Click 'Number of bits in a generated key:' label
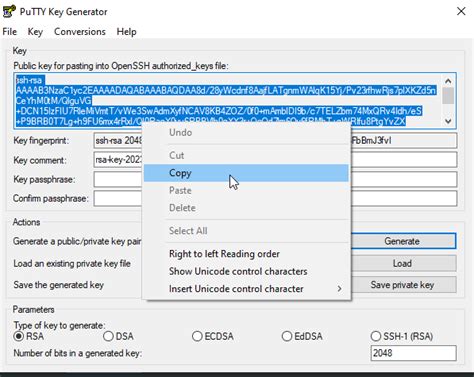 pos(78,353)
